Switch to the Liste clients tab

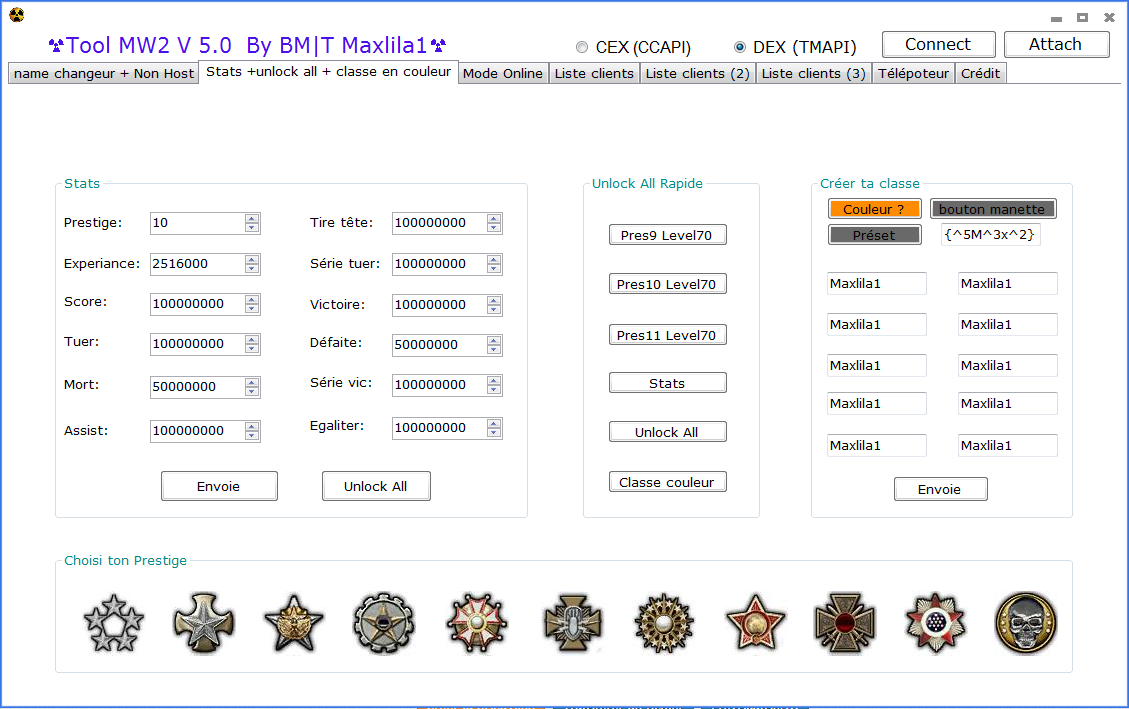(x=594, y=73)
